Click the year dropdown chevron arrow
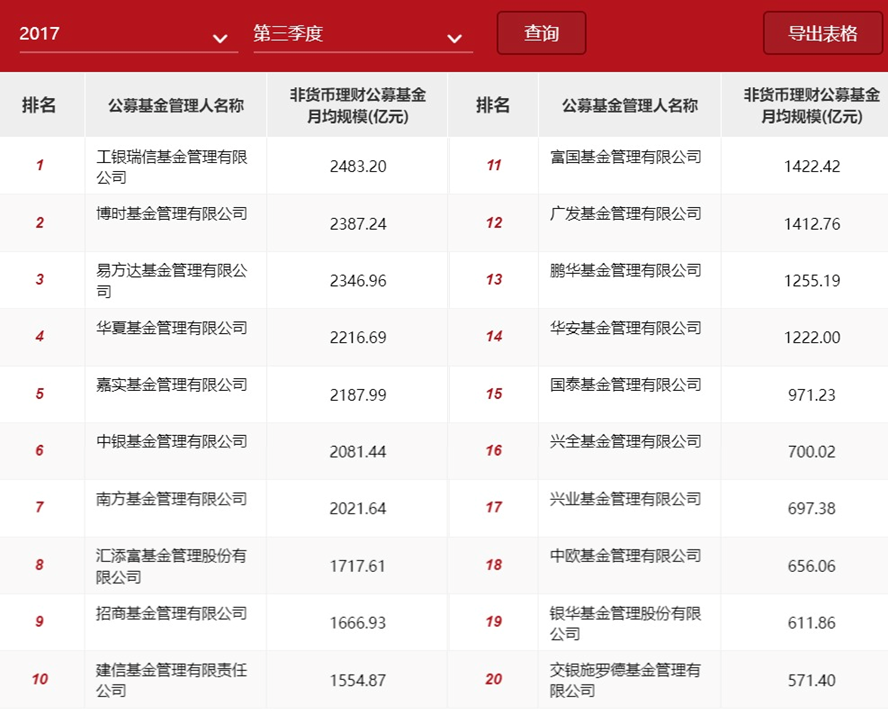 point(222,36)
